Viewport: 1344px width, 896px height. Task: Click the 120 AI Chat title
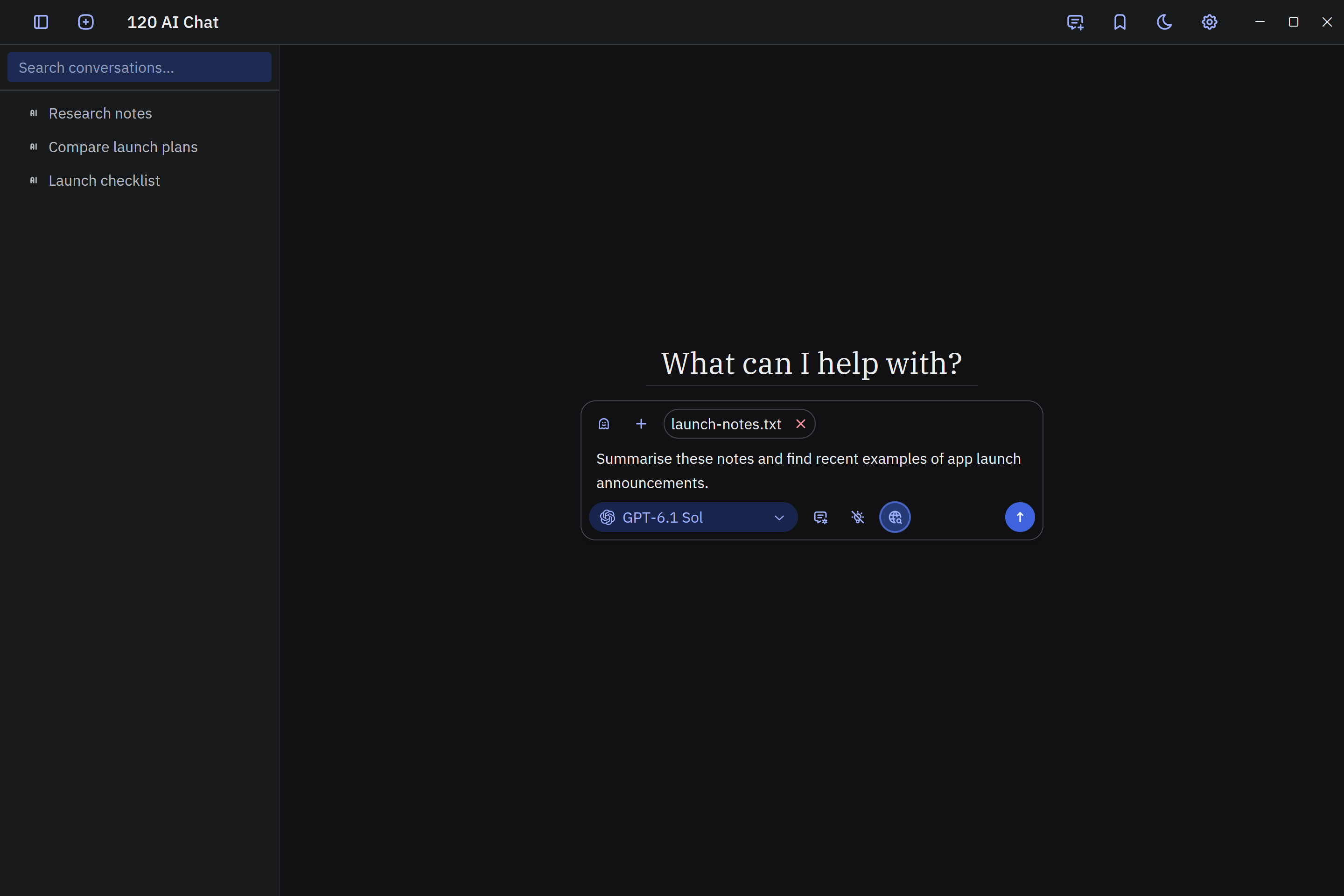173,22
